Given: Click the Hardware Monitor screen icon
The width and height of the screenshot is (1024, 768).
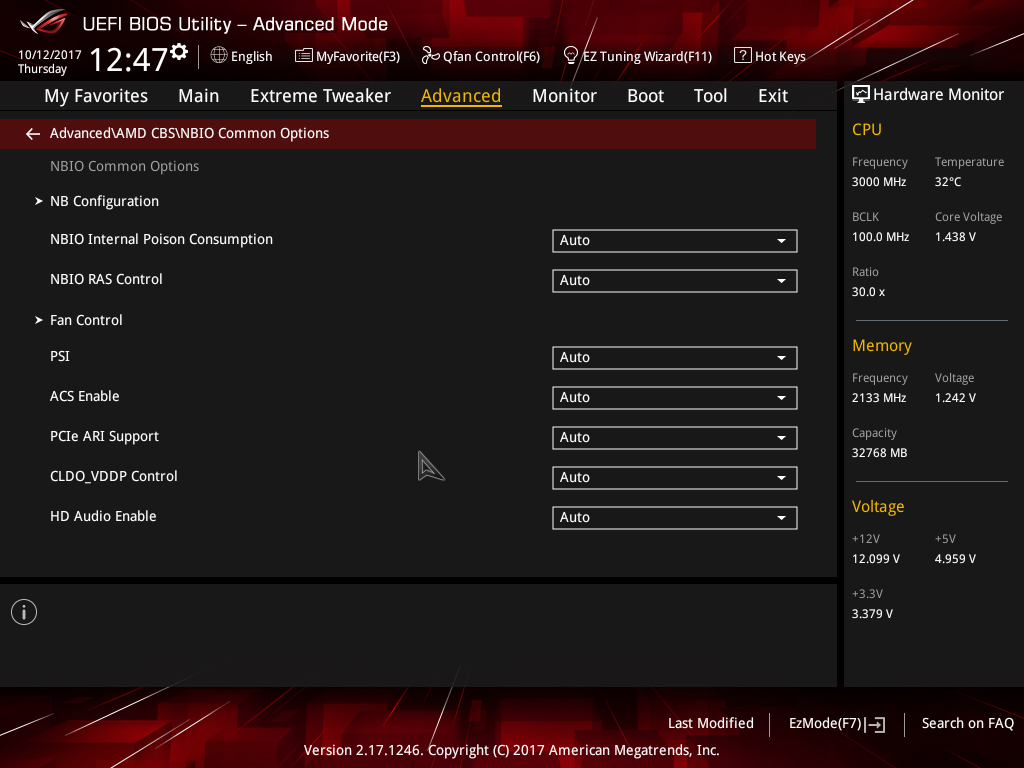Looking at the screenshot, I should [x=861, y=95].
